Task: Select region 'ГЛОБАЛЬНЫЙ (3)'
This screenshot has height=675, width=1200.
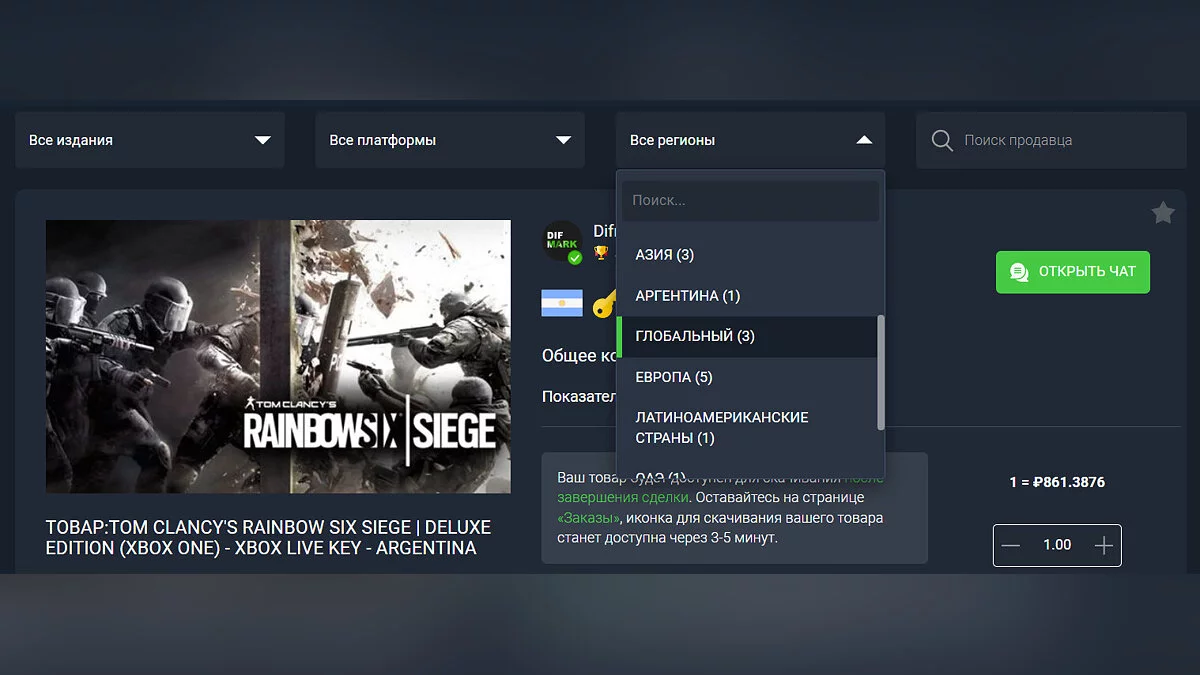Action: (x=746, y=337)
